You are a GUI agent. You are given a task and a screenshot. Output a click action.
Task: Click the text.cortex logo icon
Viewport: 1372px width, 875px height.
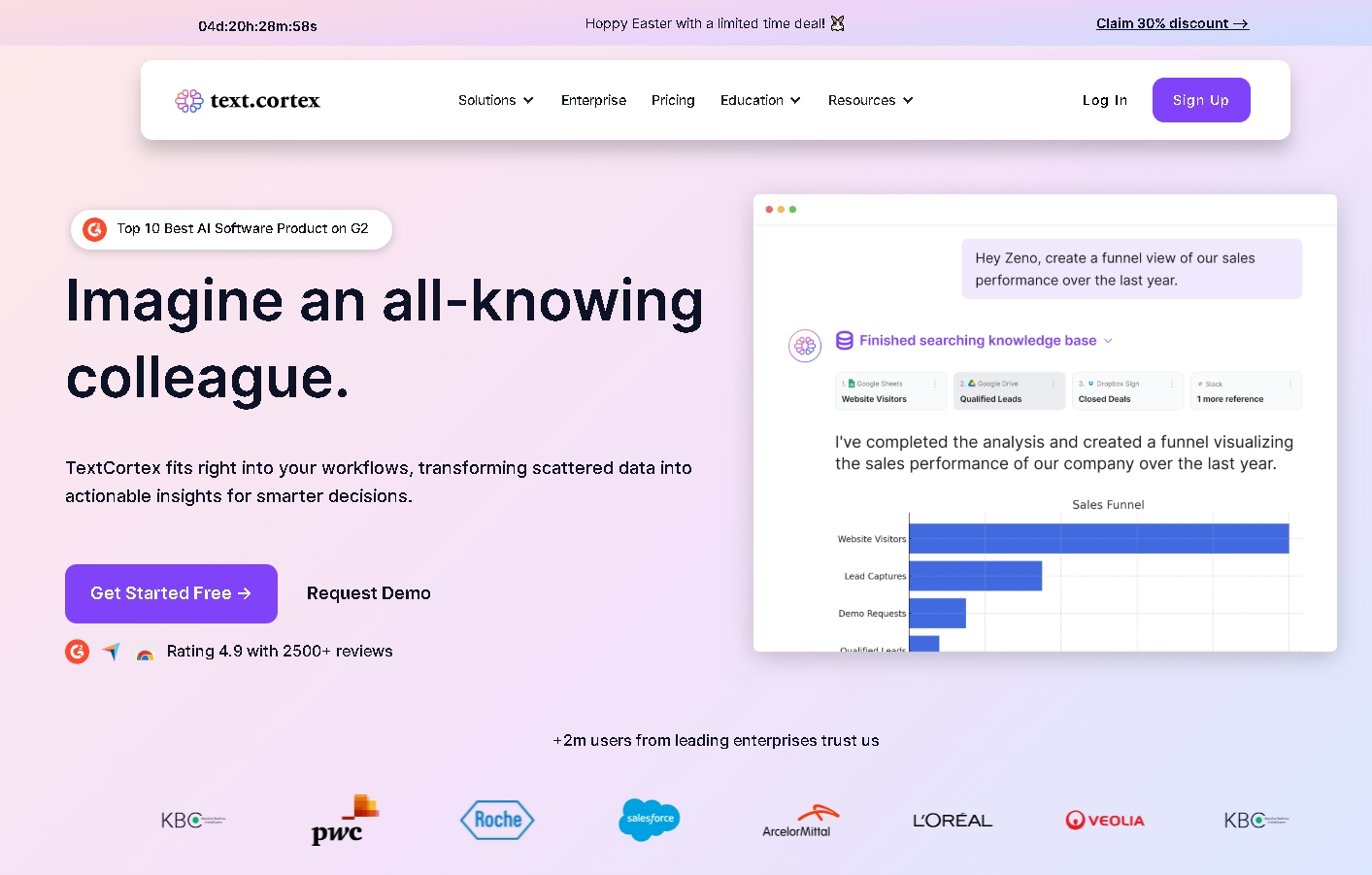click(188, 101)
